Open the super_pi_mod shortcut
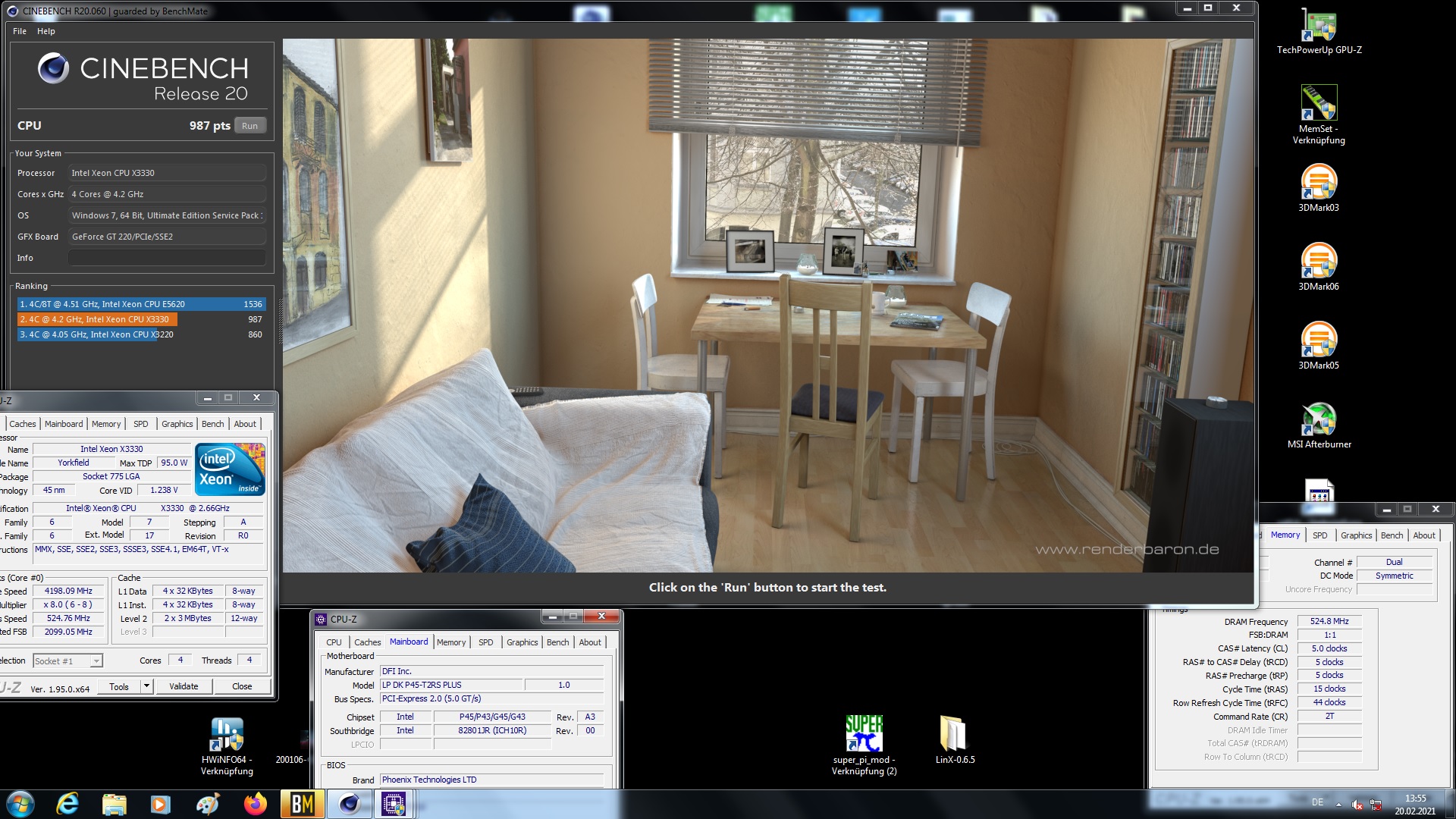Viewport: 1456px width, 819px height. [864, 745]
